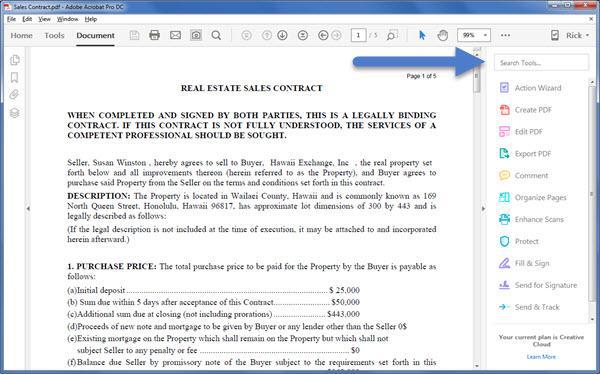Choose the arrow selection tool

point(422,35)
